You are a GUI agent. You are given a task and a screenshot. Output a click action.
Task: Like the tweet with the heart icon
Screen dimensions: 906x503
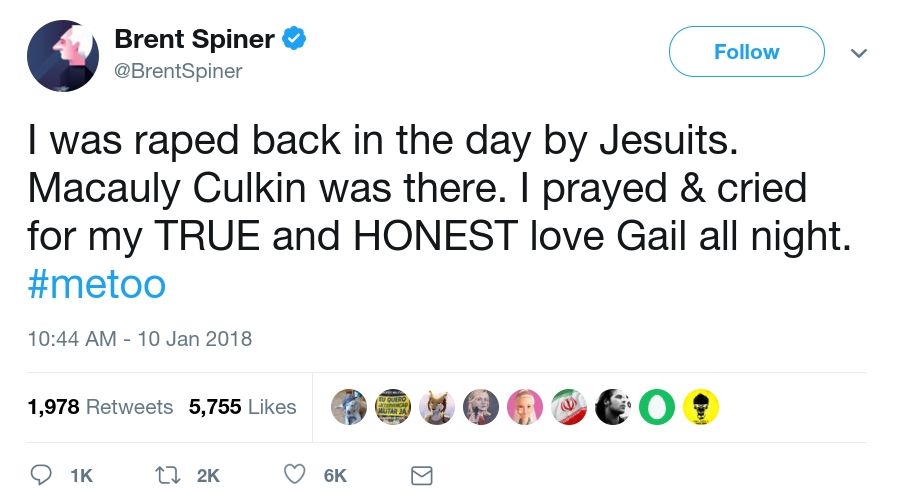295,476
